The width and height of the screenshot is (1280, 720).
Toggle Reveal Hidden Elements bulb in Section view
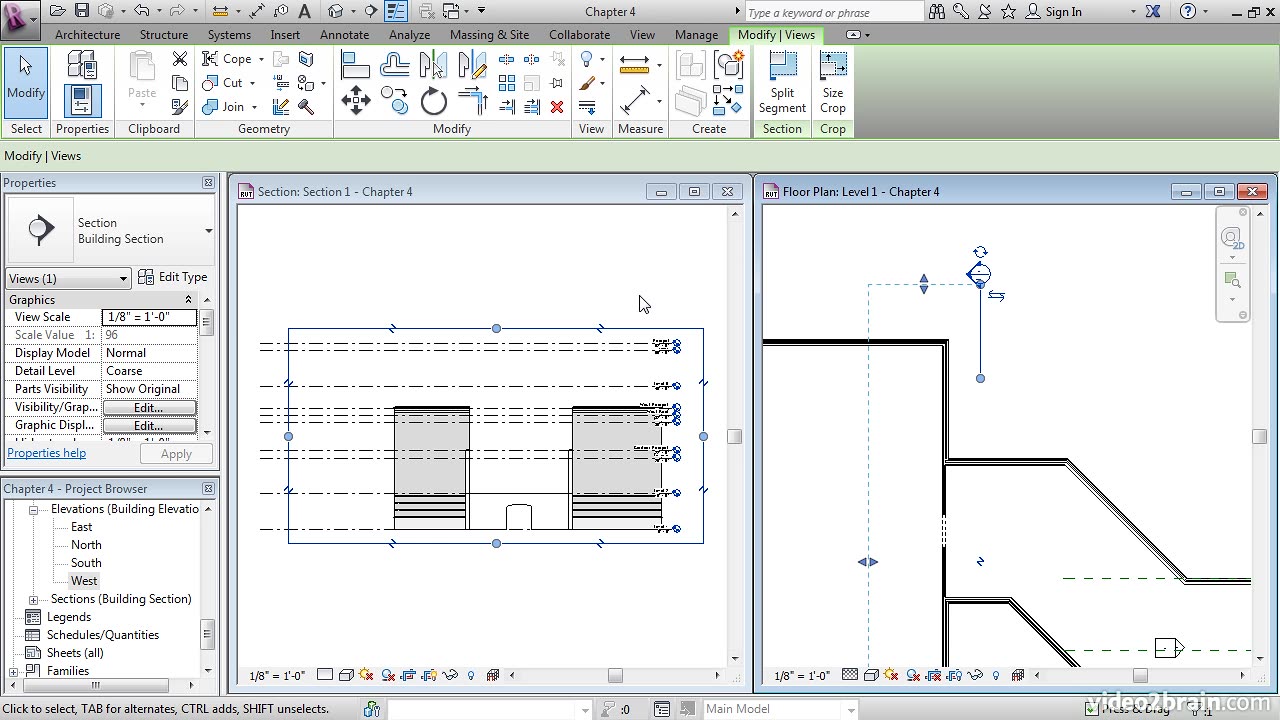point(471,675)
